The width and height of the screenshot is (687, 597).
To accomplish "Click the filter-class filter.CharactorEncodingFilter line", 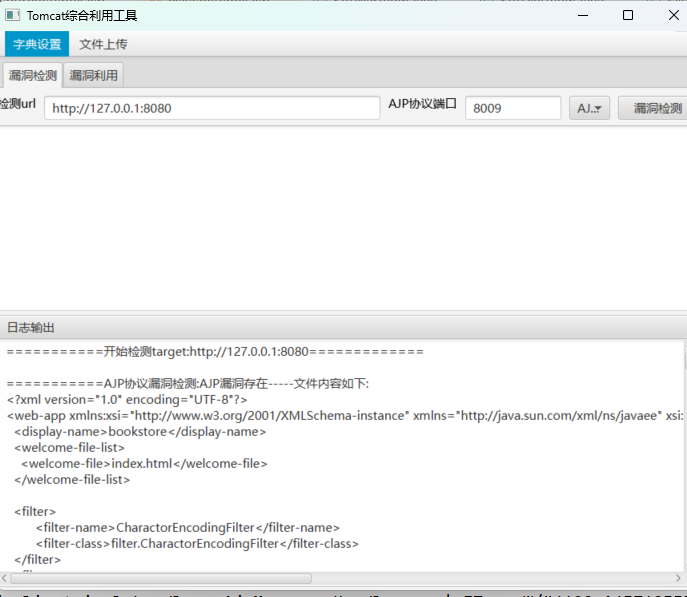I will coord(197,544).
